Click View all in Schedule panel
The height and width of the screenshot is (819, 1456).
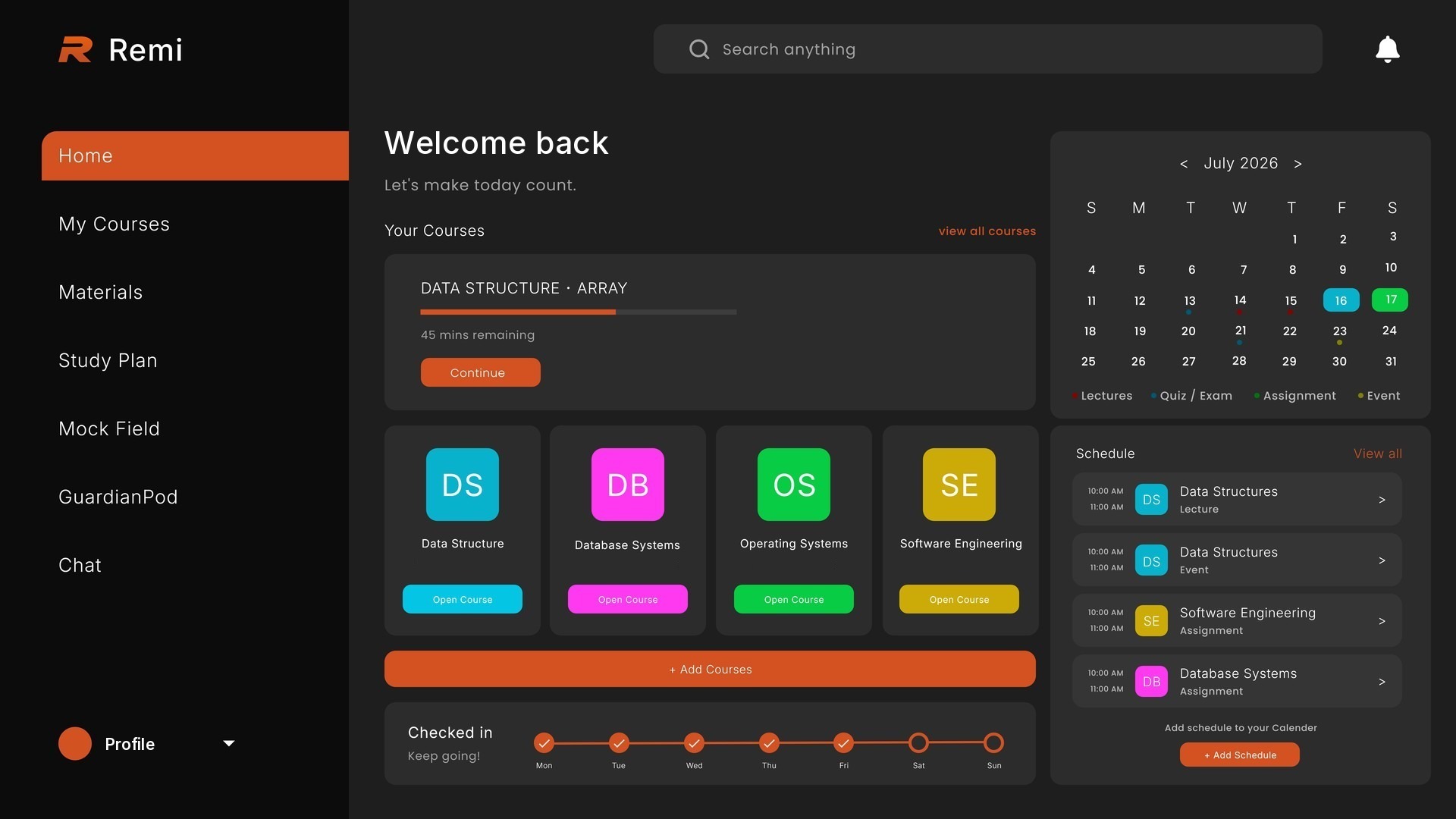tap(1377, 453)
